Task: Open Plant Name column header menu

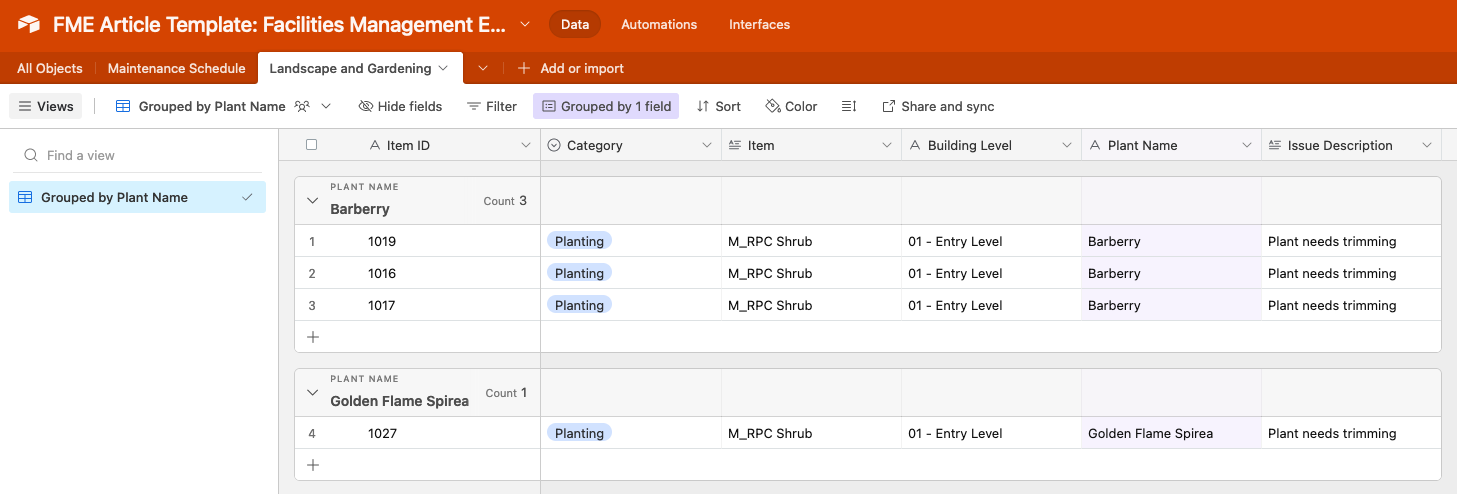Action: pos(1246,145)
